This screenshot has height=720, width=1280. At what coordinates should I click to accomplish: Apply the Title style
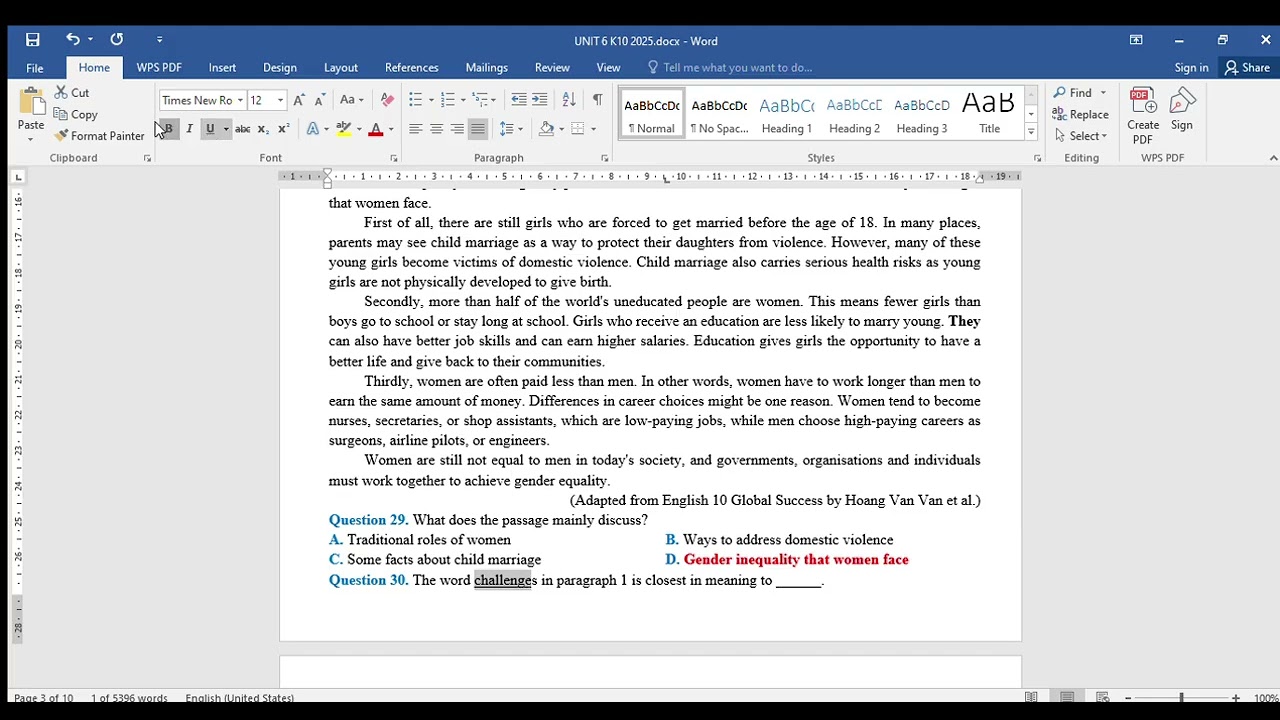989,113
